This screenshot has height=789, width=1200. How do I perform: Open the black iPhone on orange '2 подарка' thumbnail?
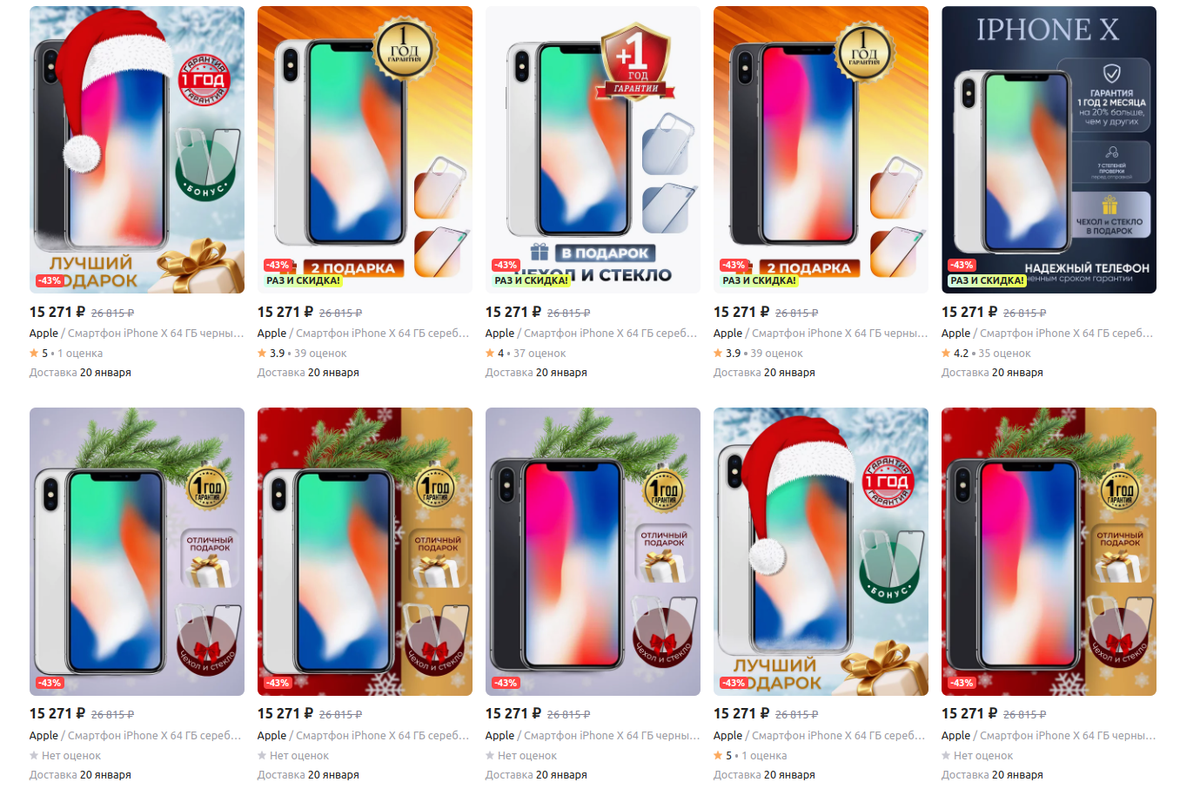(821, 150)
